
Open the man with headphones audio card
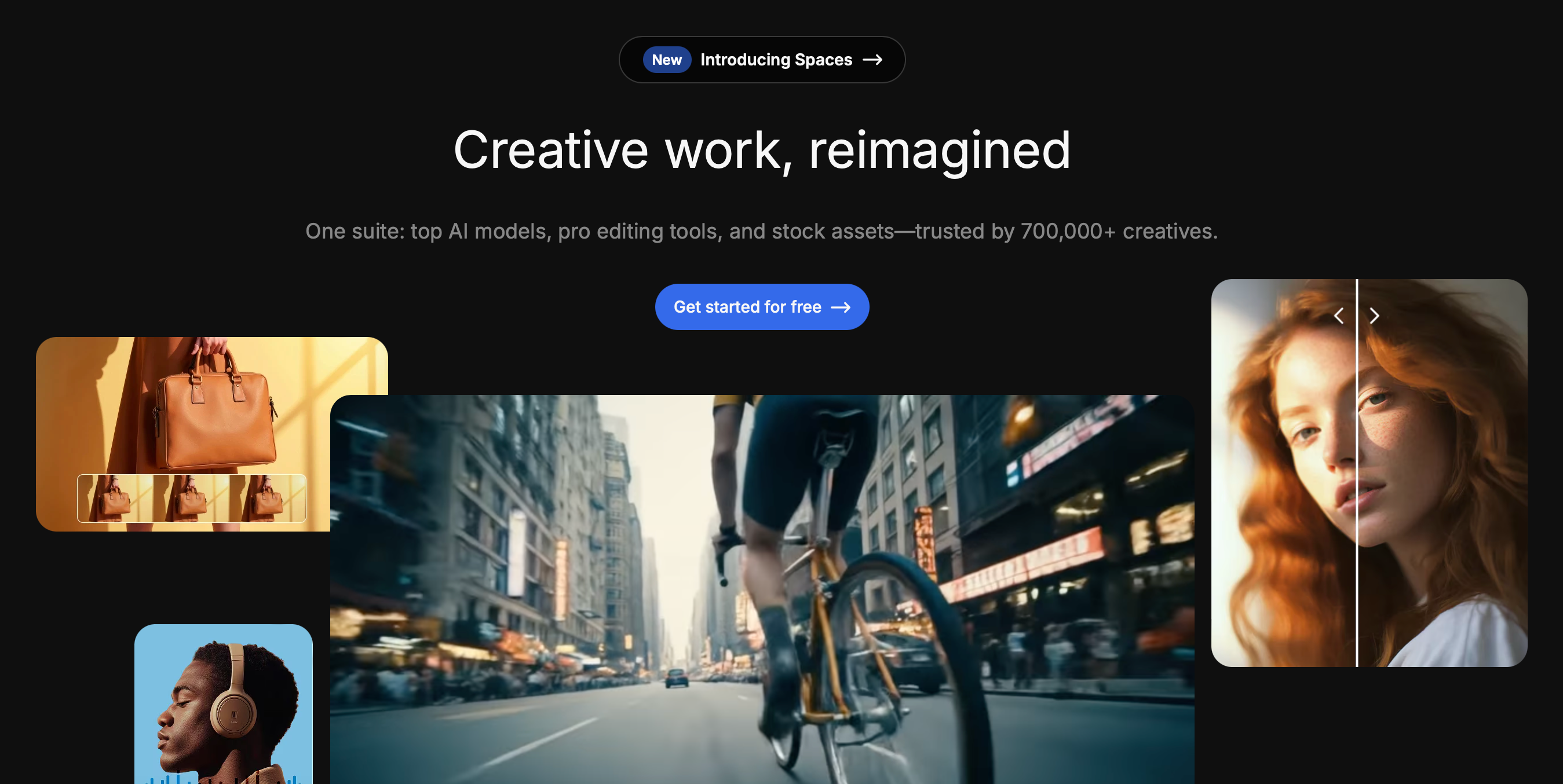[x=223, y=704]
